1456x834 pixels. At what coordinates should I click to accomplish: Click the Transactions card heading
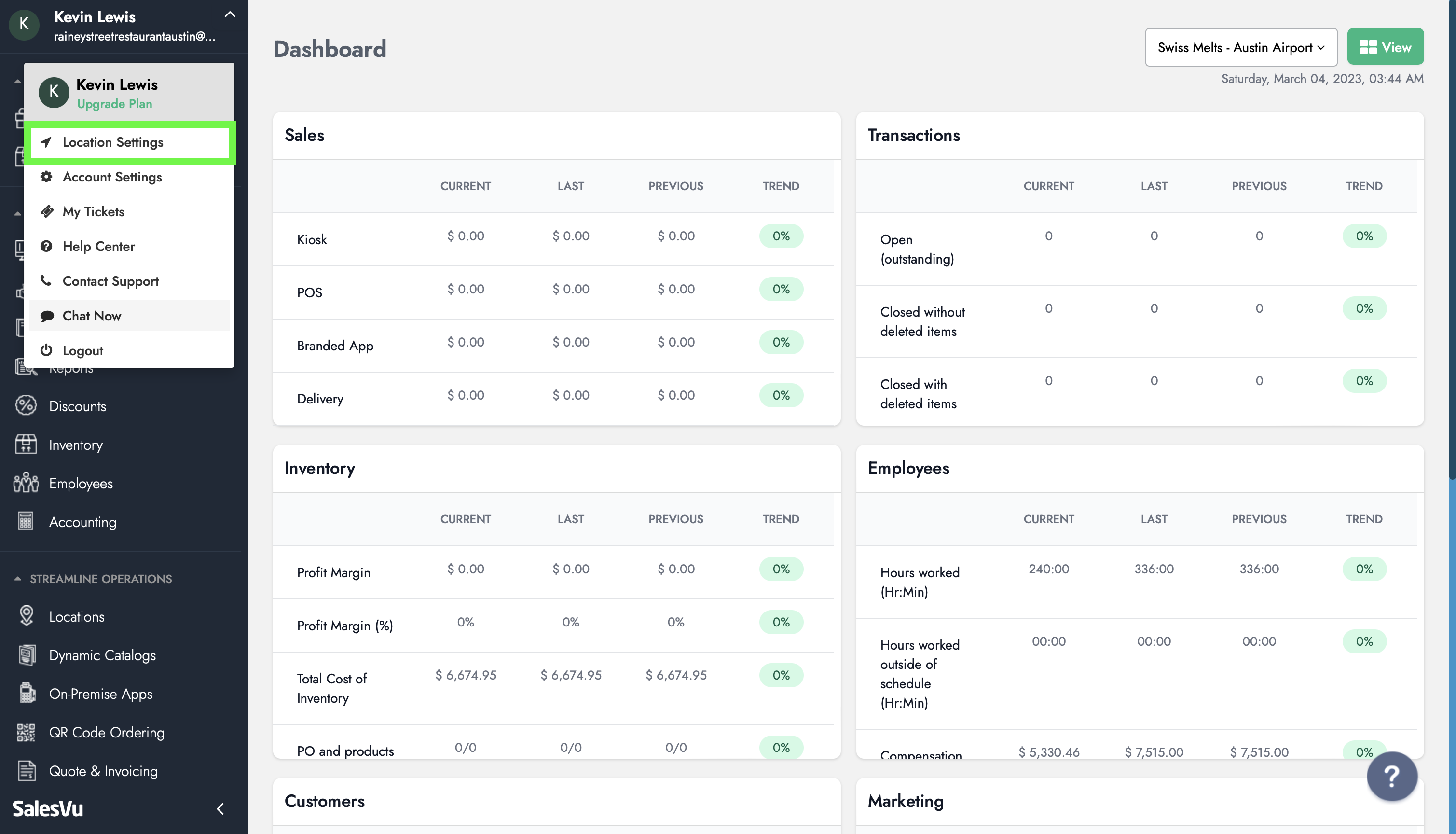tap(913, 135)
